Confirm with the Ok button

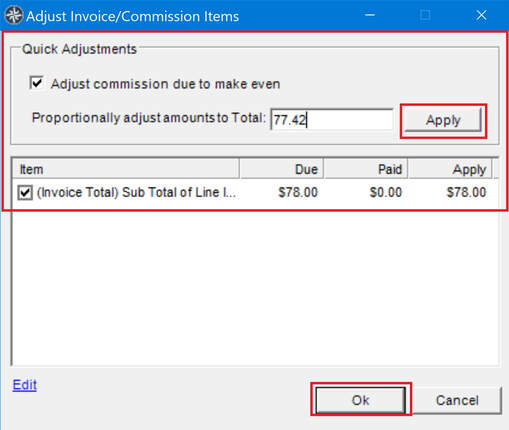coord(361,400)
